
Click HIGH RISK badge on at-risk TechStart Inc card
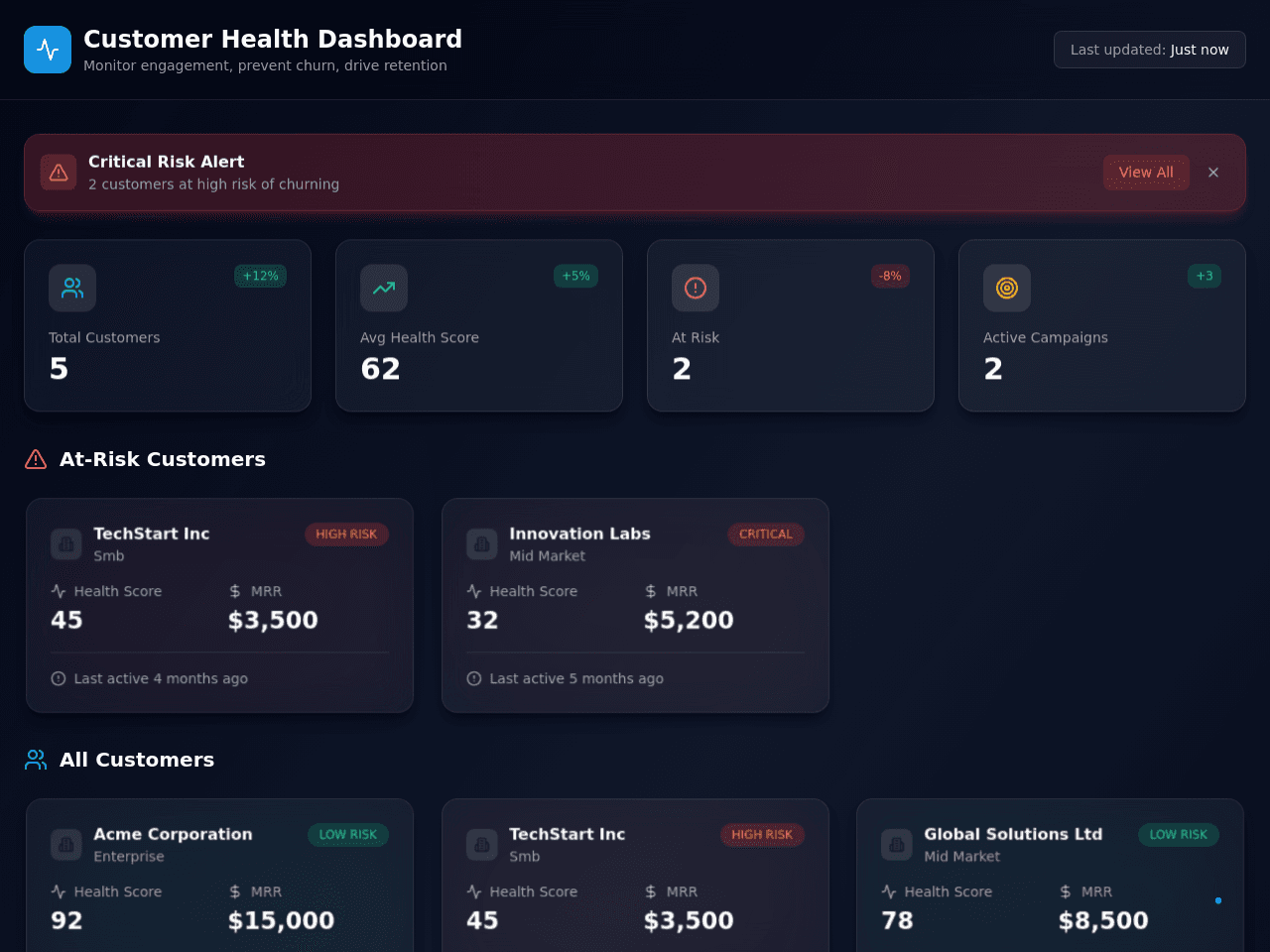(x=346, y=535)
